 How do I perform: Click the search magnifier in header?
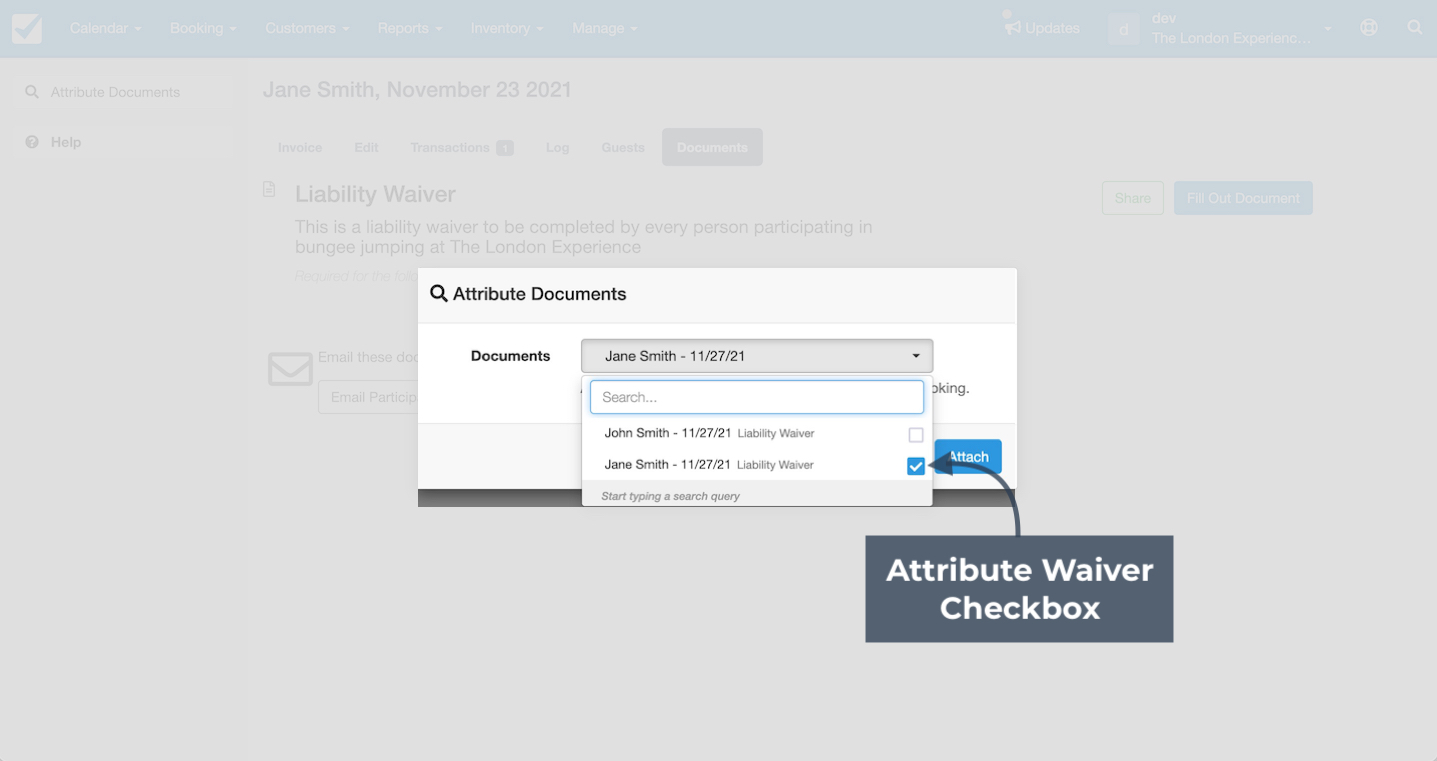[x=1415, y=28]
